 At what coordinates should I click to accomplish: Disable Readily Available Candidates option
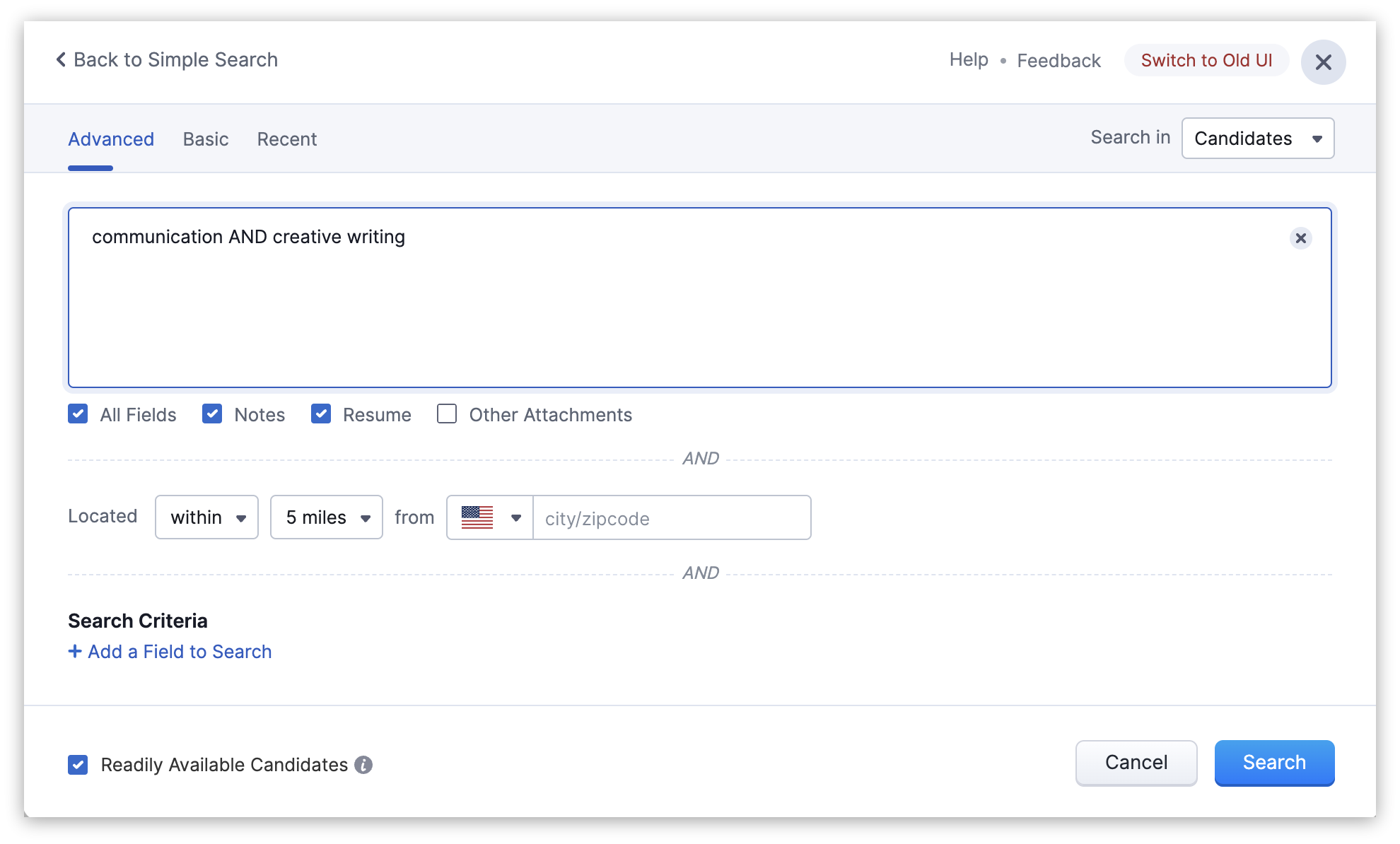pos(78,765)
